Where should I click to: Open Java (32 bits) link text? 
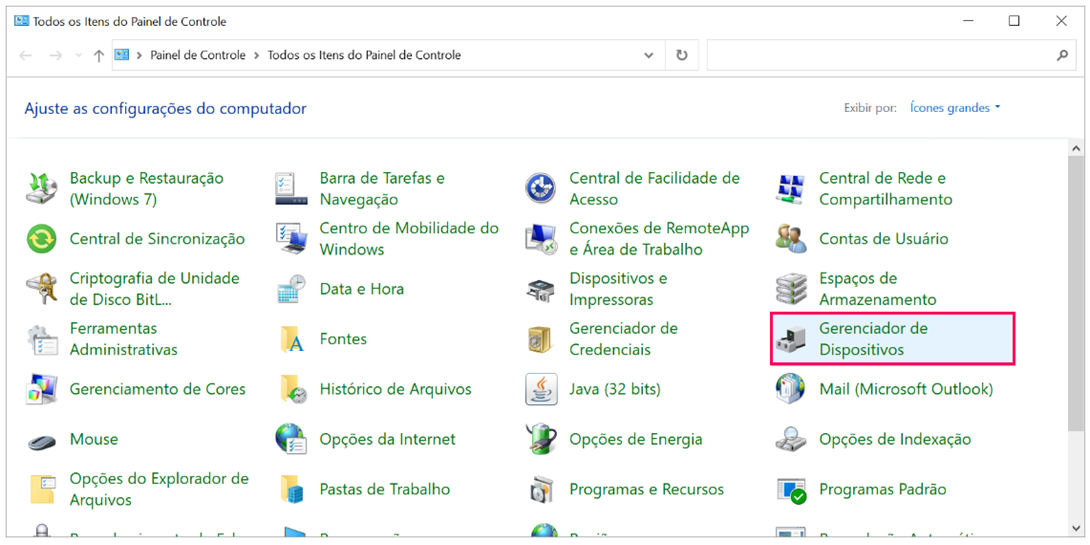tap(615, 389)
